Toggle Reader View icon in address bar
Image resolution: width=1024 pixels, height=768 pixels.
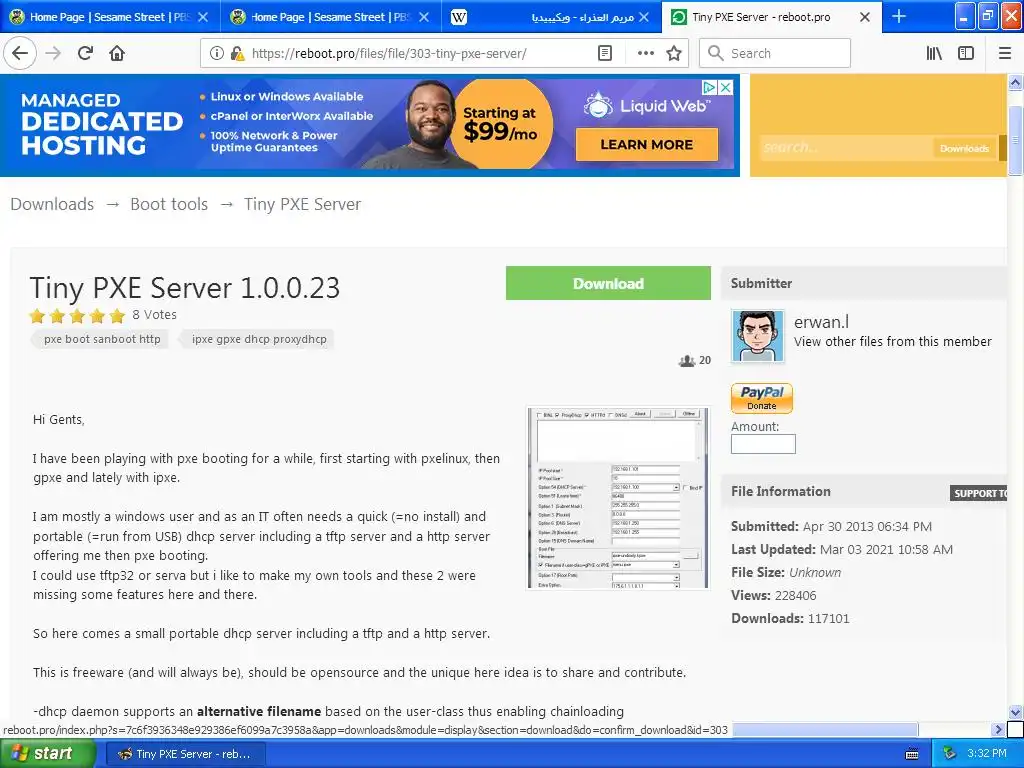(605, 54)
